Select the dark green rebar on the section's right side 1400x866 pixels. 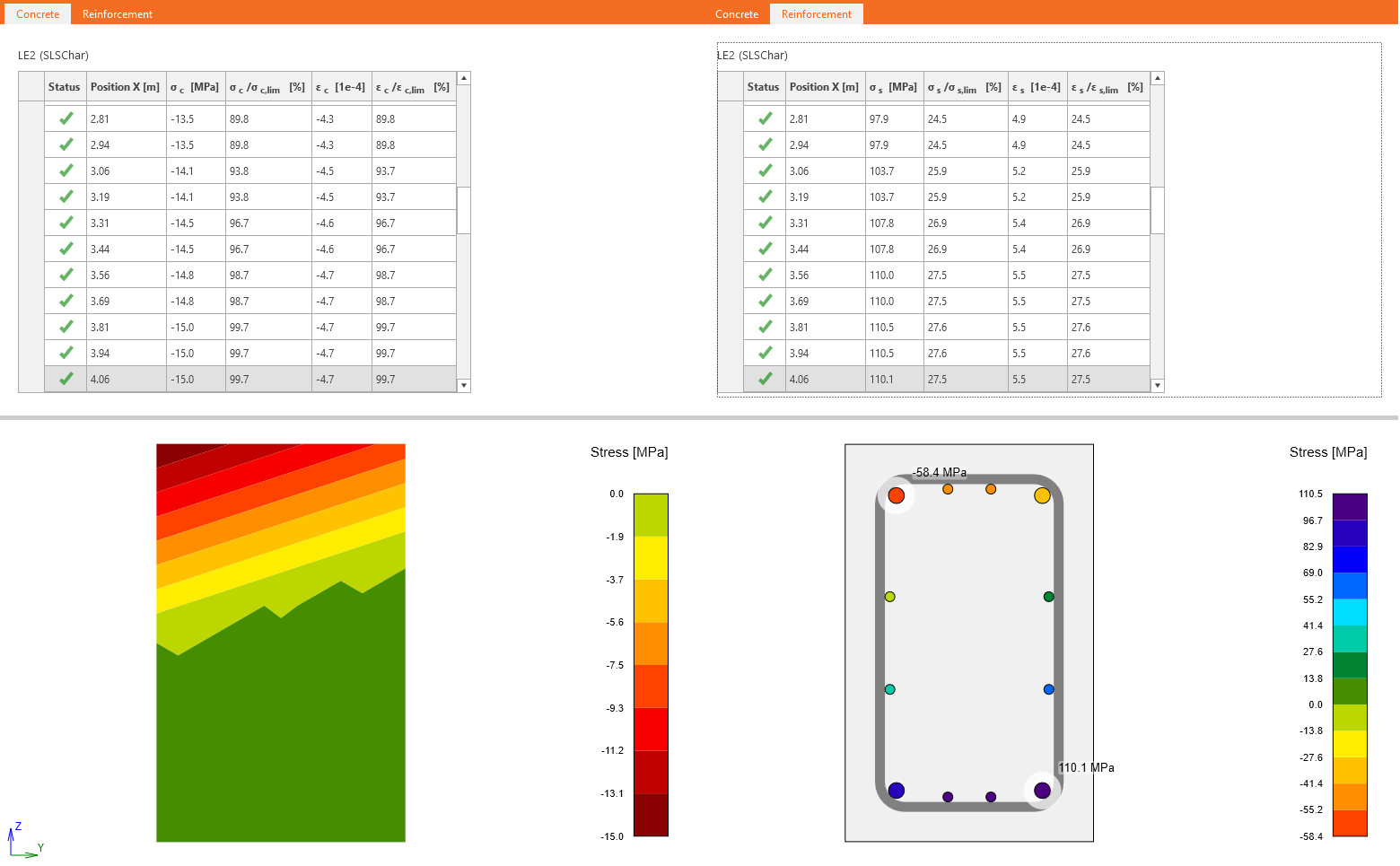pos(1048,597)
